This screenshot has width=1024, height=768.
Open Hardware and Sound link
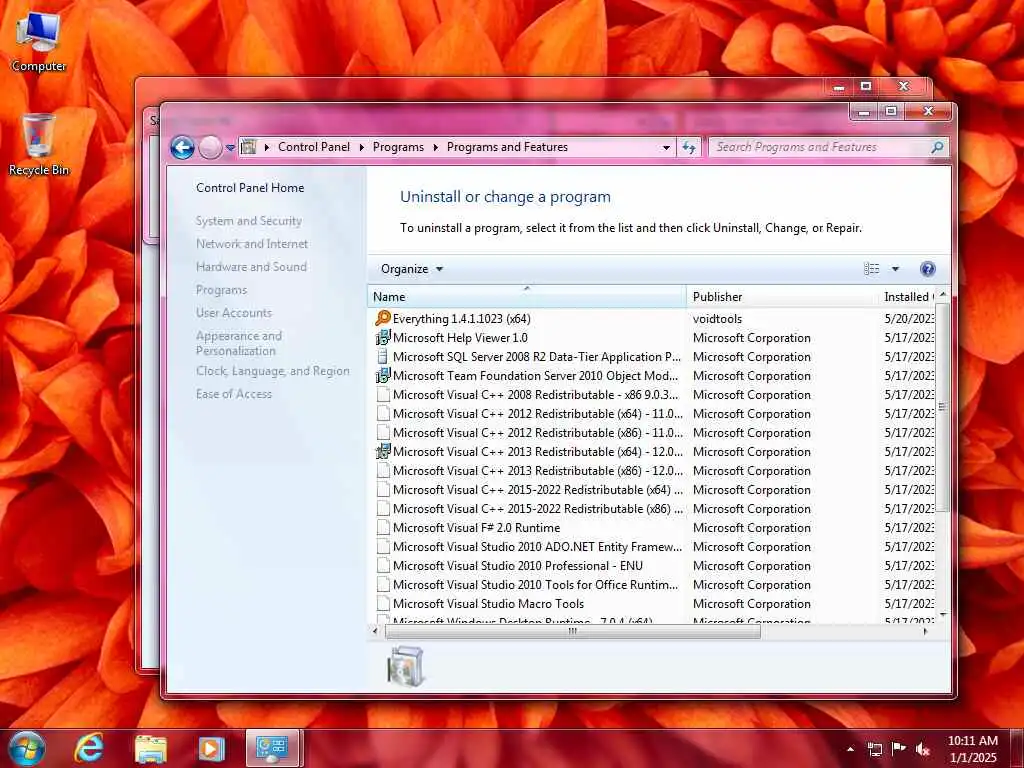[x=251, y=266]
